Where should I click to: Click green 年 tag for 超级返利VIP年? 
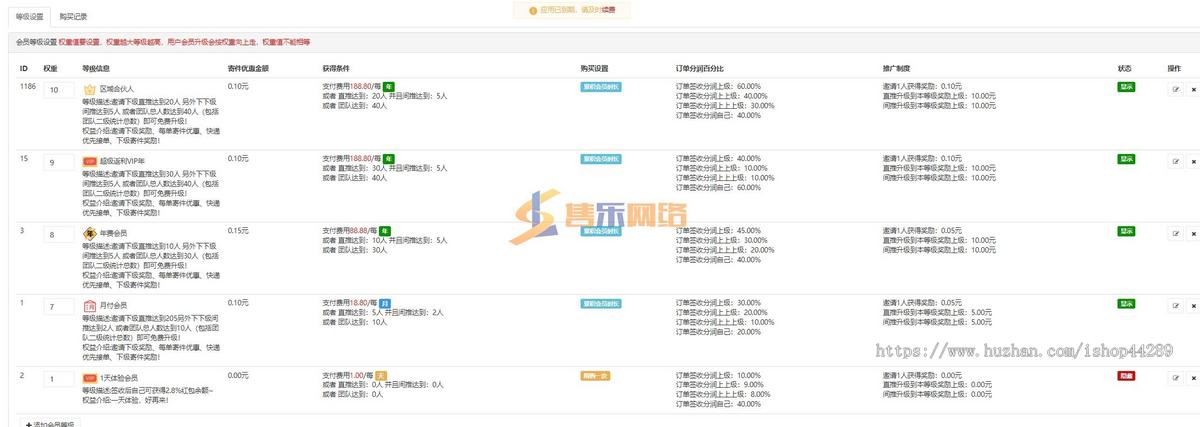[x=389, y=159]
